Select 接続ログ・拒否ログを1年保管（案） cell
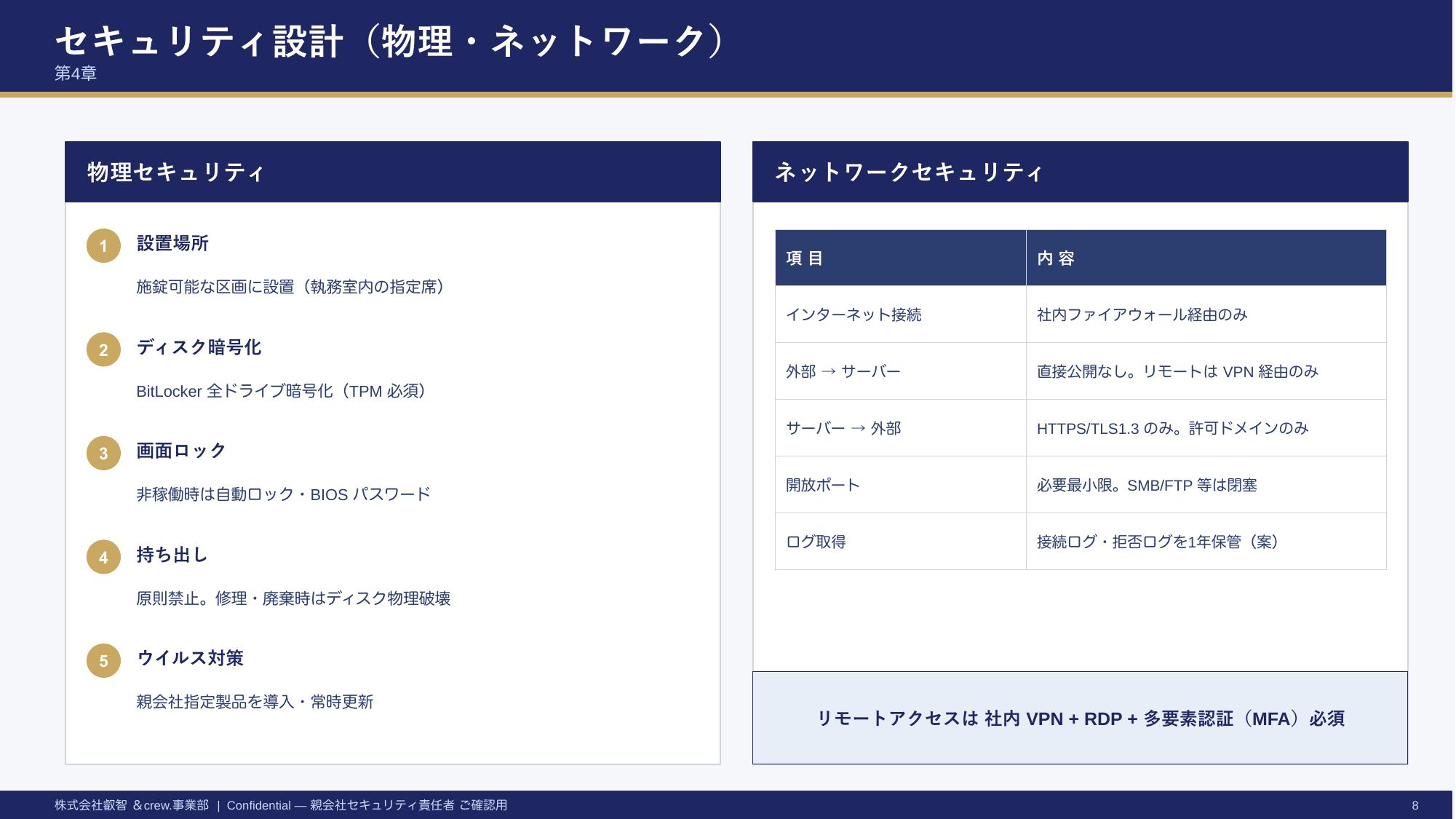 (x=1206, y=542)
